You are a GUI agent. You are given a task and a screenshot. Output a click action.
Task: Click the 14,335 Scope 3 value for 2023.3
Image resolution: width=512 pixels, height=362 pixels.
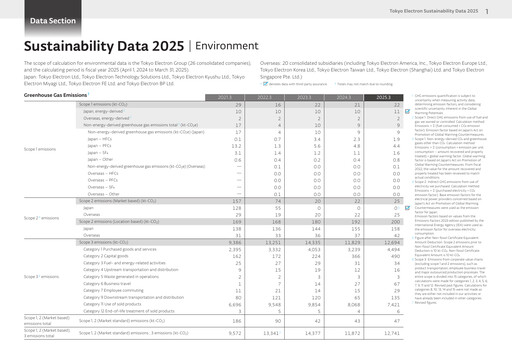point(313,242)
